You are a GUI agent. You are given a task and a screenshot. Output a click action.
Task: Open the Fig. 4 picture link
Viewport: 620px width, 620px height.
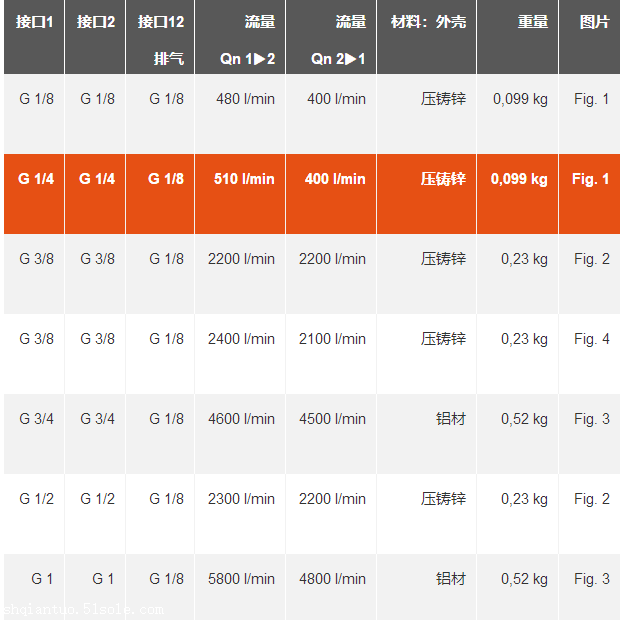pos(591,339)
